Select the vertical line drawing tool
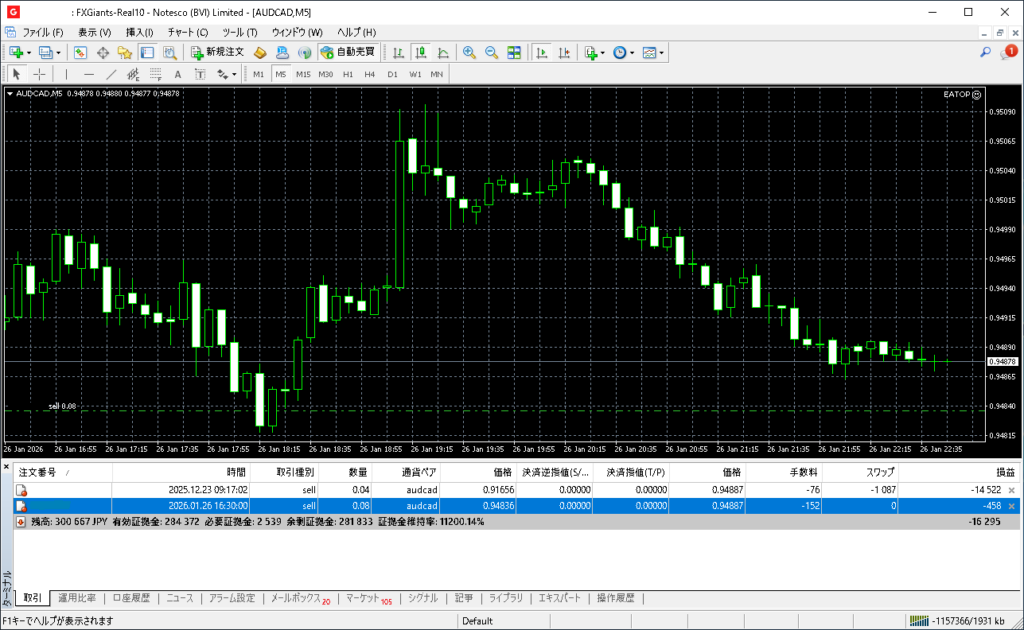 click(x=66, y=74)
